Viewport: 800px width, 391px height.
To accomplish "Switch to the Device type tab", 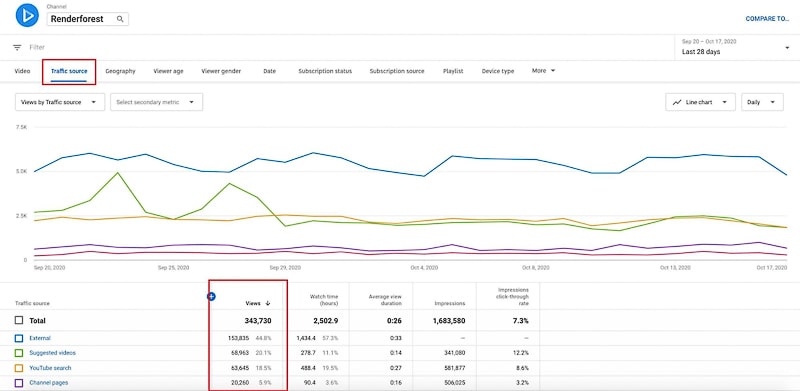I will [x=498, y=71].
